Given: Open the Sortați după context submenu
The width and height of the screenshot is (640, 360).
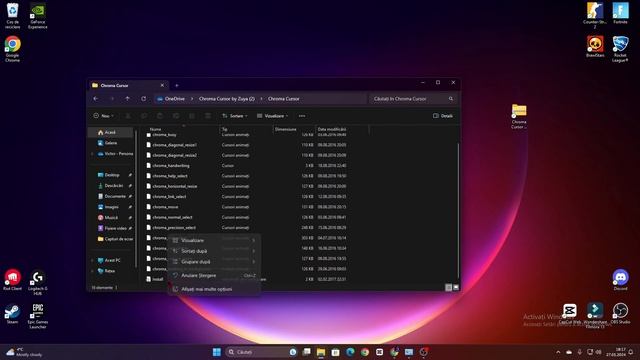Looking at the screenshot, I should (x=214, y=251).
